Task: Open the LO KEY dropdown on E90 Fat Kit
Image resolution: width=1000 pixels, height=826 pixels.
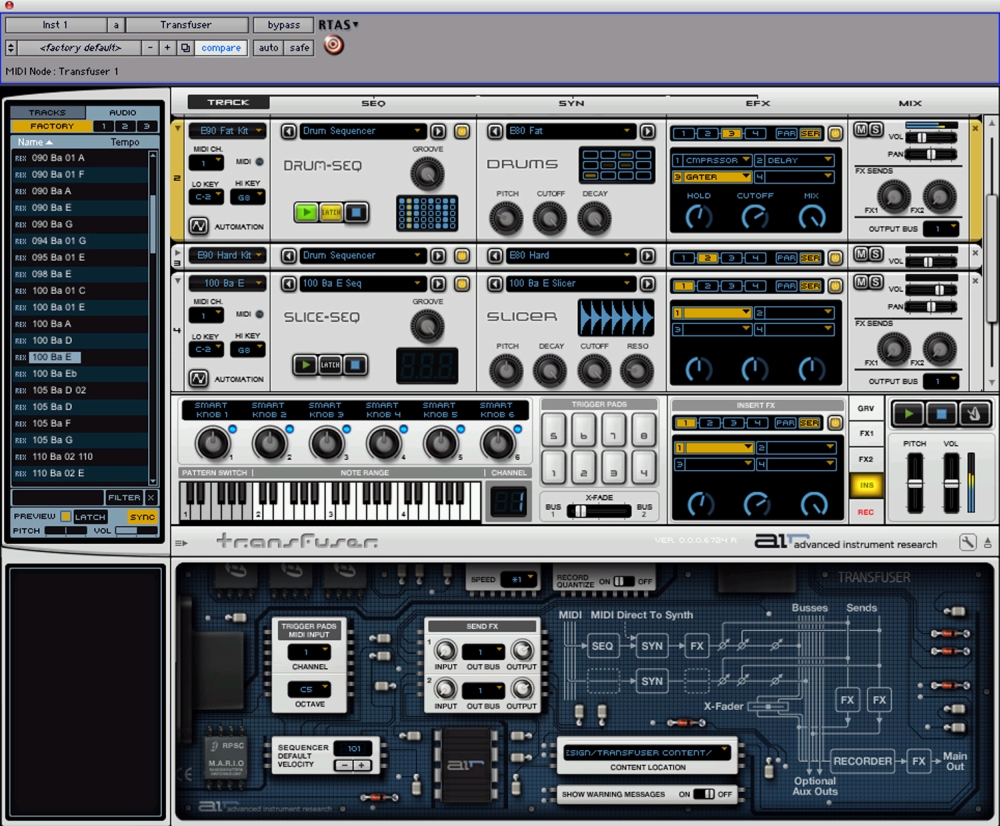Action: pyautogui.click(x=206, y=197)
